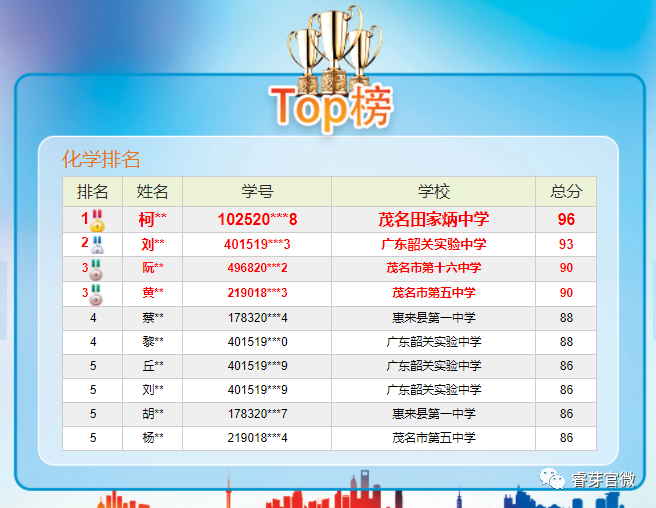Click the gold medal icon beside rank 1

click(97, 221)
